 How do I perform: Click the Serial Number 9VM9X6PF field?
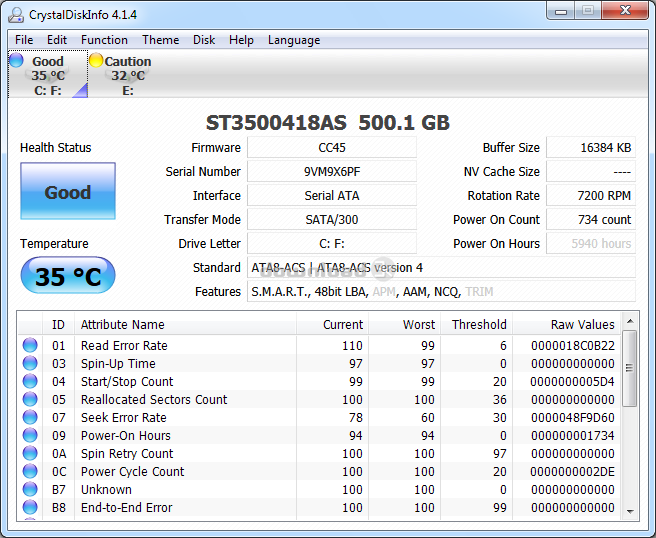pos(332,172)
